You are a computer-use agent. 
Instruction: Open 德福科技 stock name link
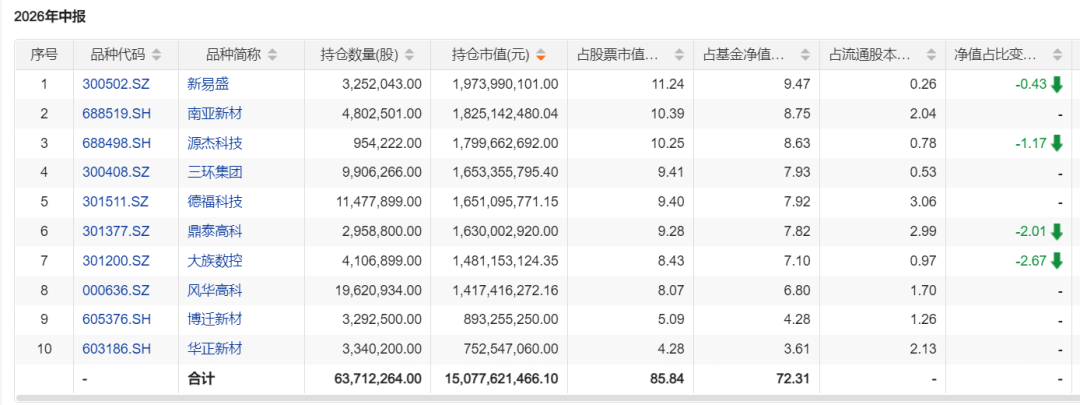pyautogui.click(x=215, y=202)
